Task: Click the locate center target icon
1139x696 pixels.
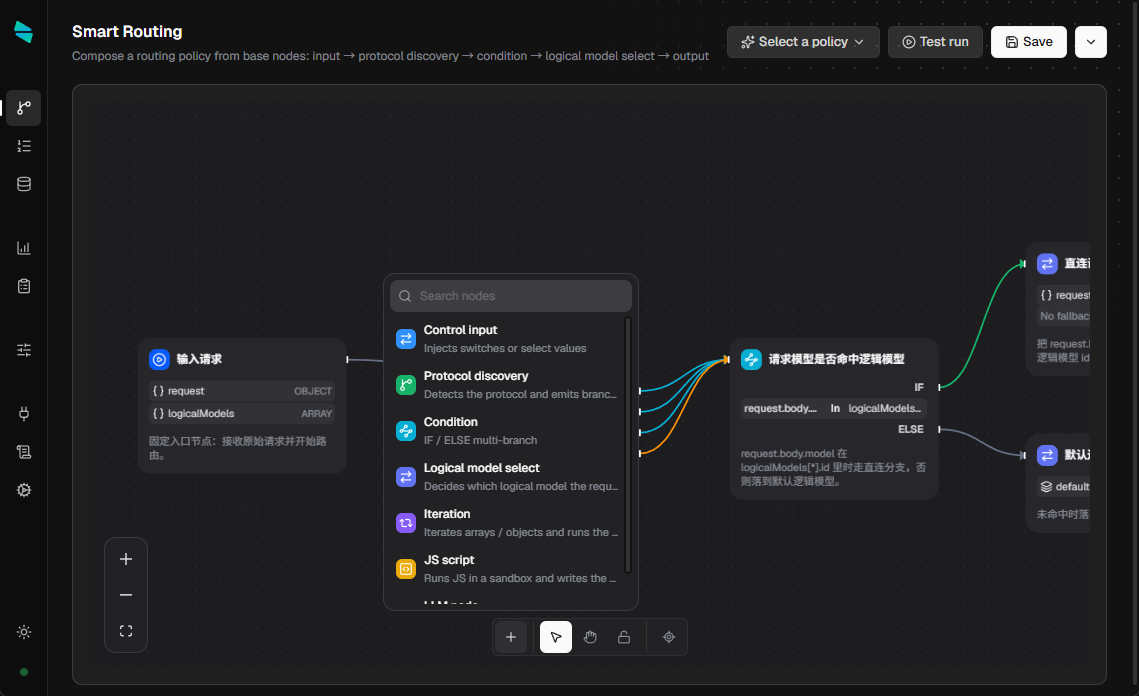Action: 669,637
